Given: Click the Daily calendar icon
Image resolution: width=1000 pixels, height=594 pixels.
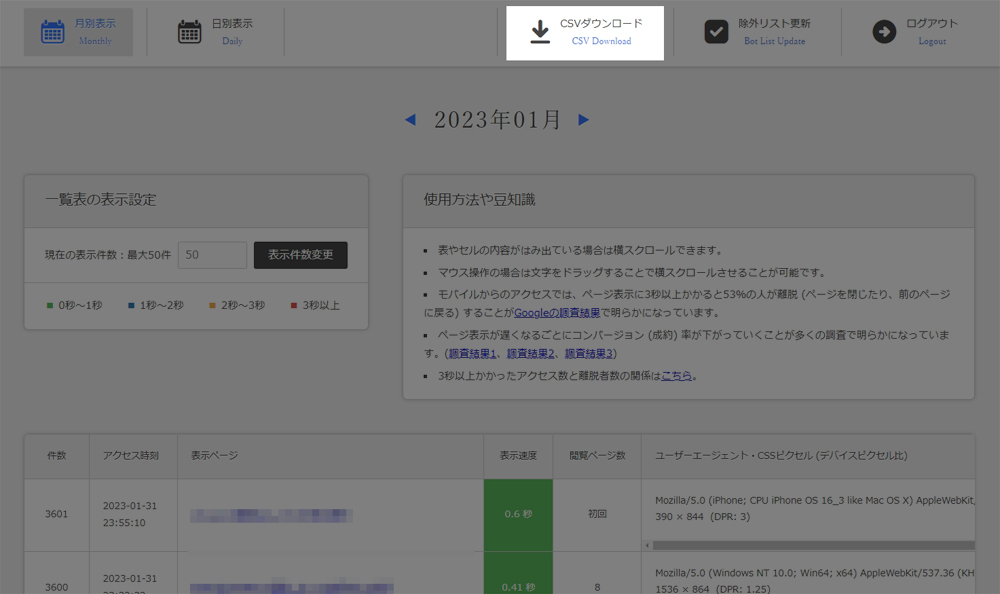Looking at the screenshot, I should (189, 32).
